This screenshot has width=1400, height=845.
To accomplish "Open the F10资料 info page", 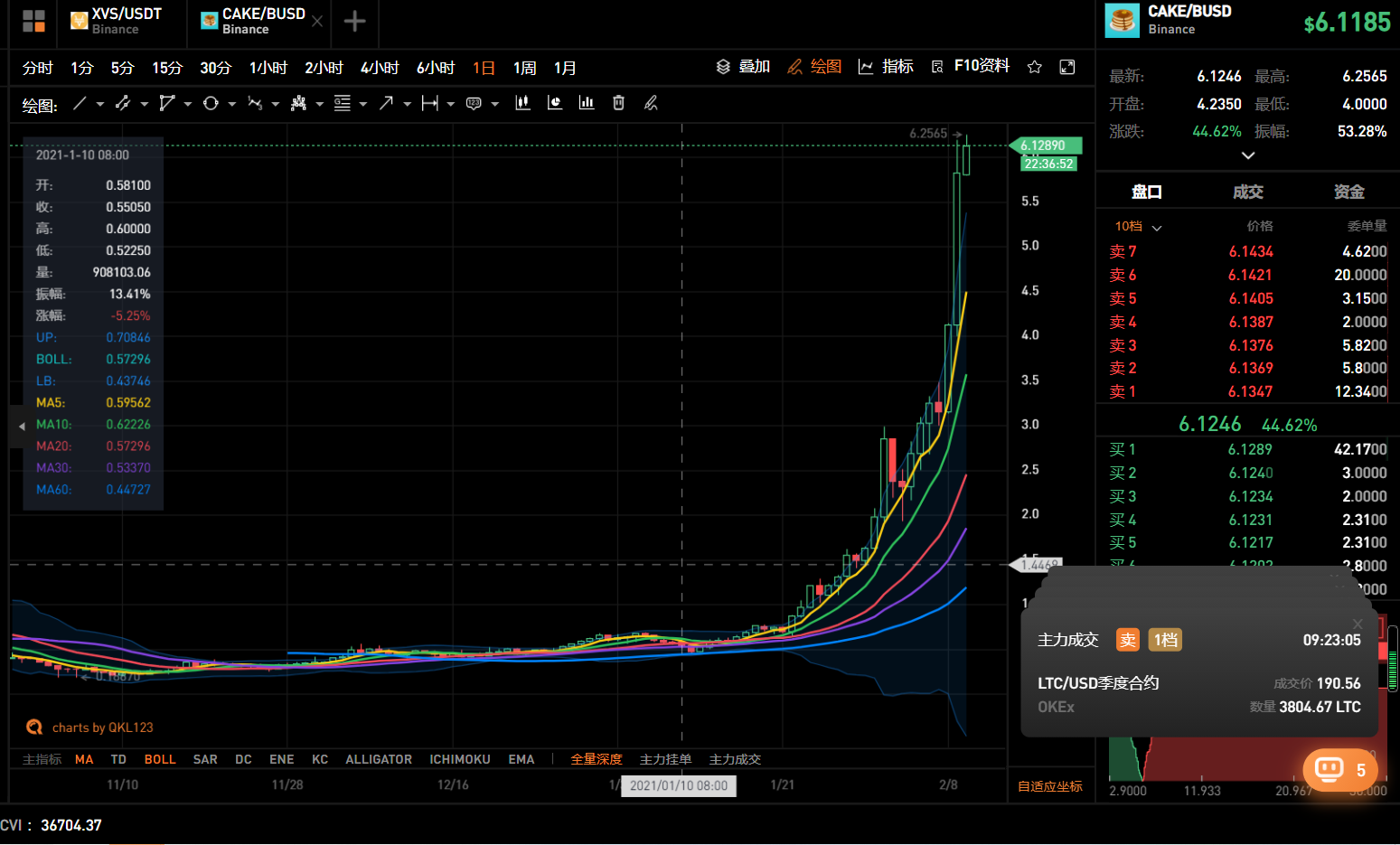I will pyautogui.click(x=971, y=67).
